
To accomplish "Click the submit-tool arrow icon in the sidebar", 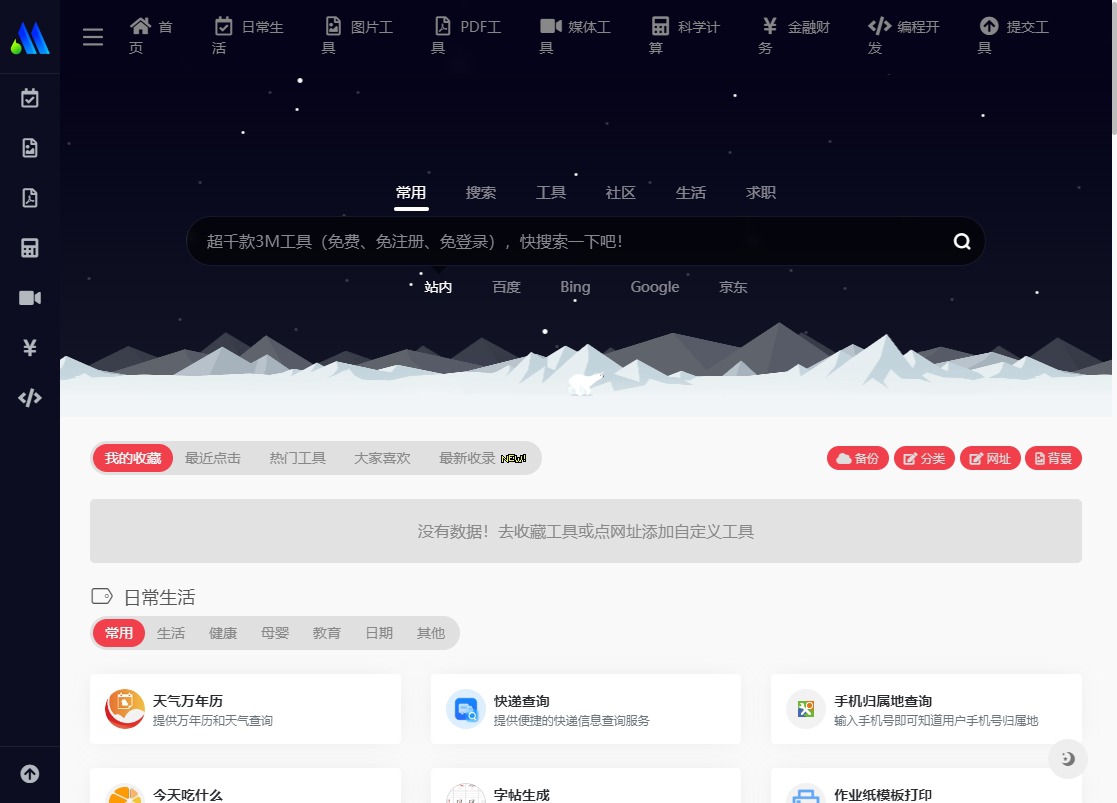I will (30, 774).
